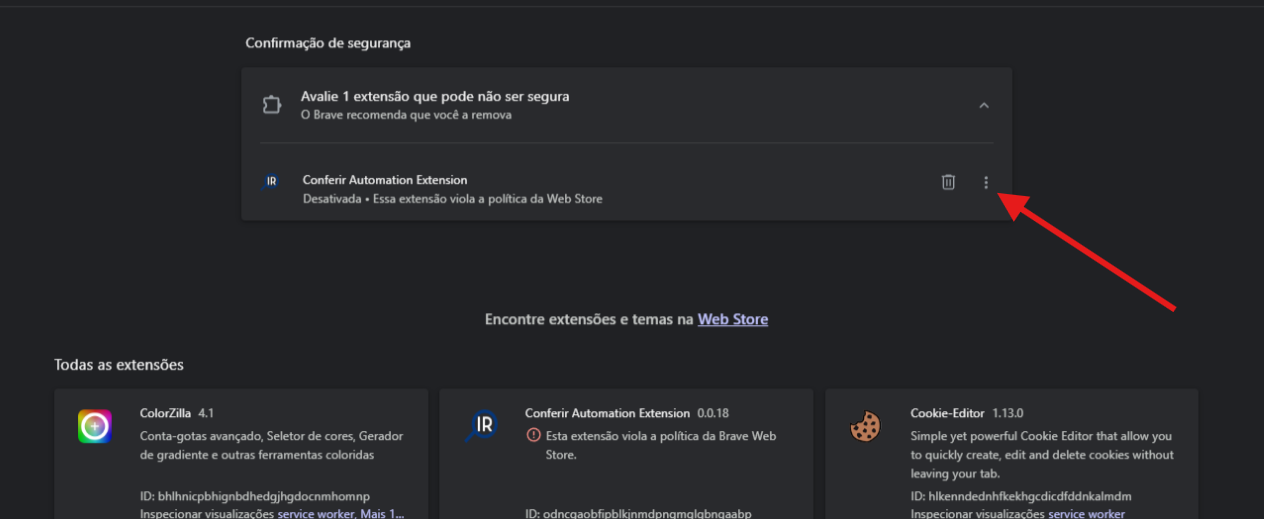This screenshot has width=1264, height=519.
Task: Click the ColorZilla name in its card
Action: (x=166, y=413)
